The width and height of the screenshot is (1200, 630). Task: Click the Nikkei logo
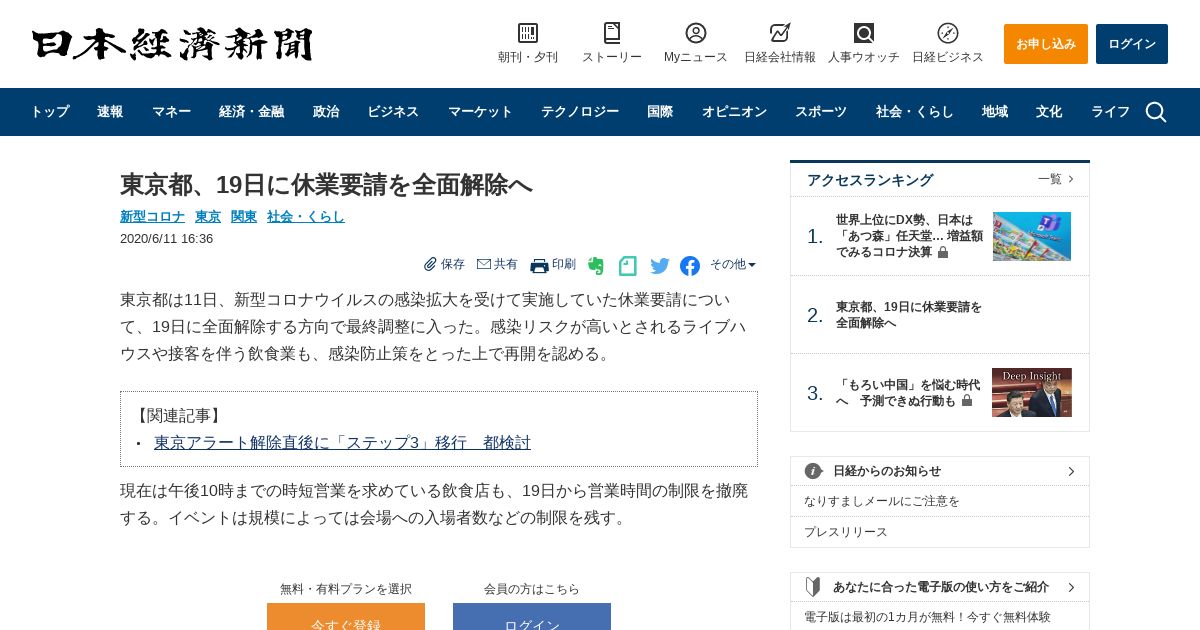(x=172, y=44)
